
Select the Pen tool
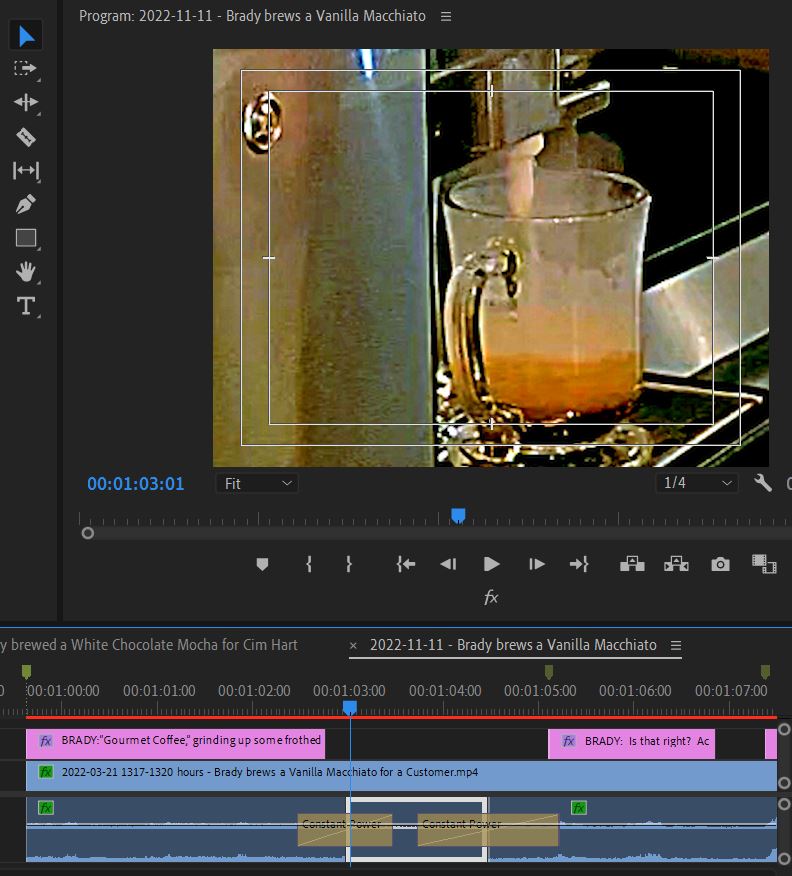pos(26,204)
